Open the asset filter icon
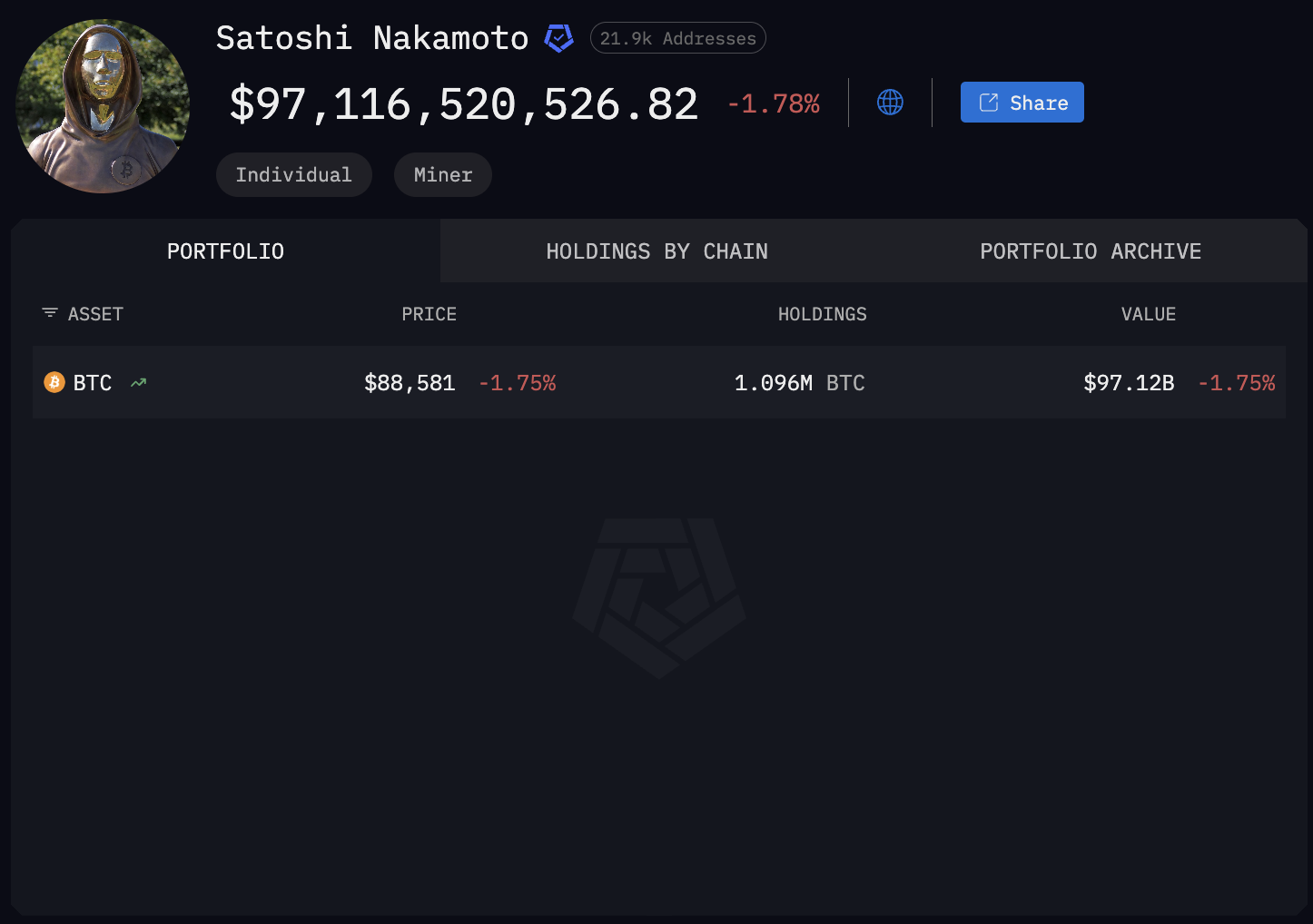 click(49, 313)
